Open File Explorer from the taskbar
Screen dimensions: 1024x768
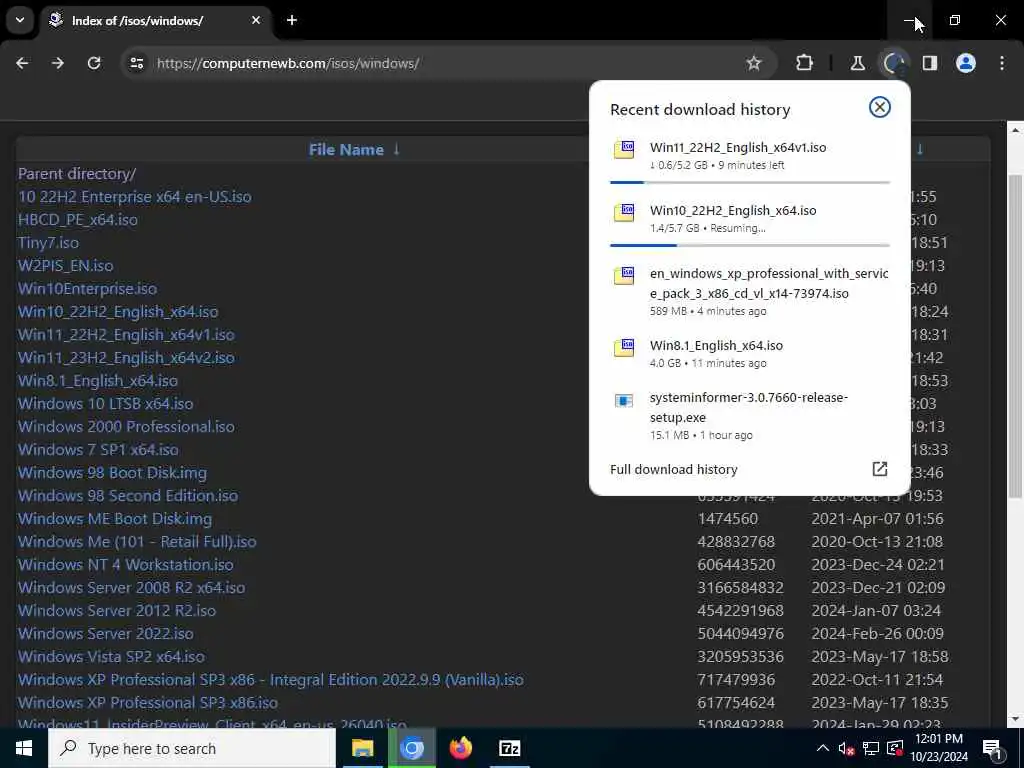tap(362, 748)
